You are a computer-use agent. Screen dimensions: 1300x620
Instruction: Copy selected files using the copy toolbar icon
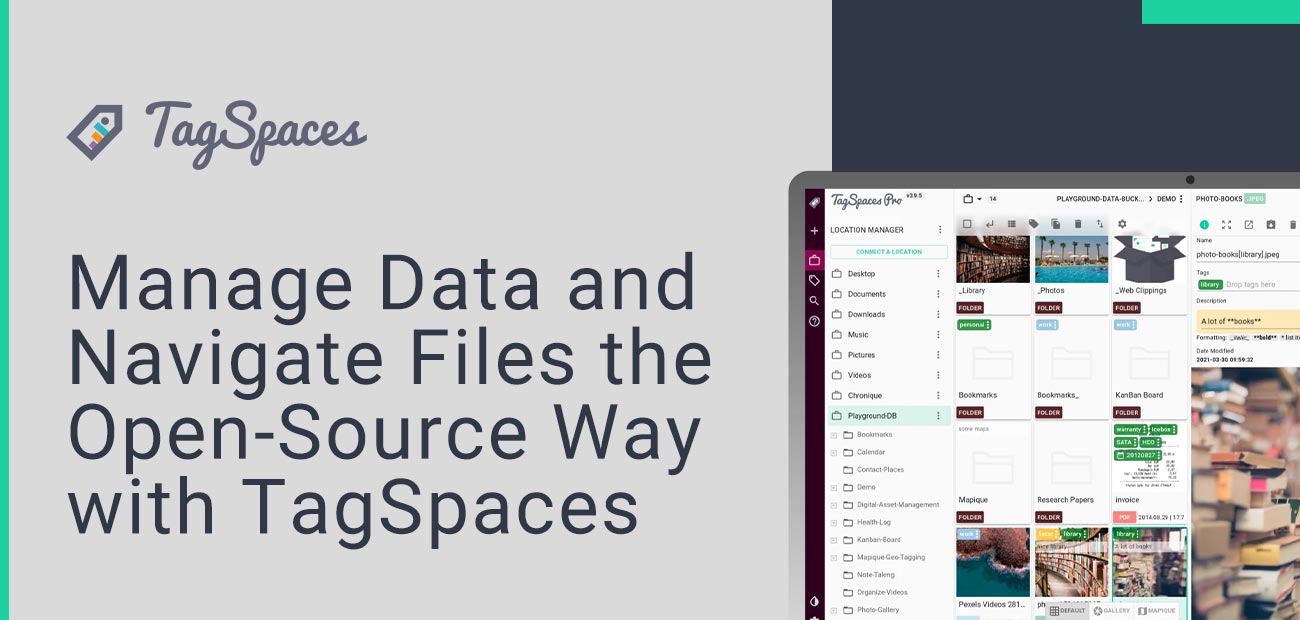point(1056,224)
